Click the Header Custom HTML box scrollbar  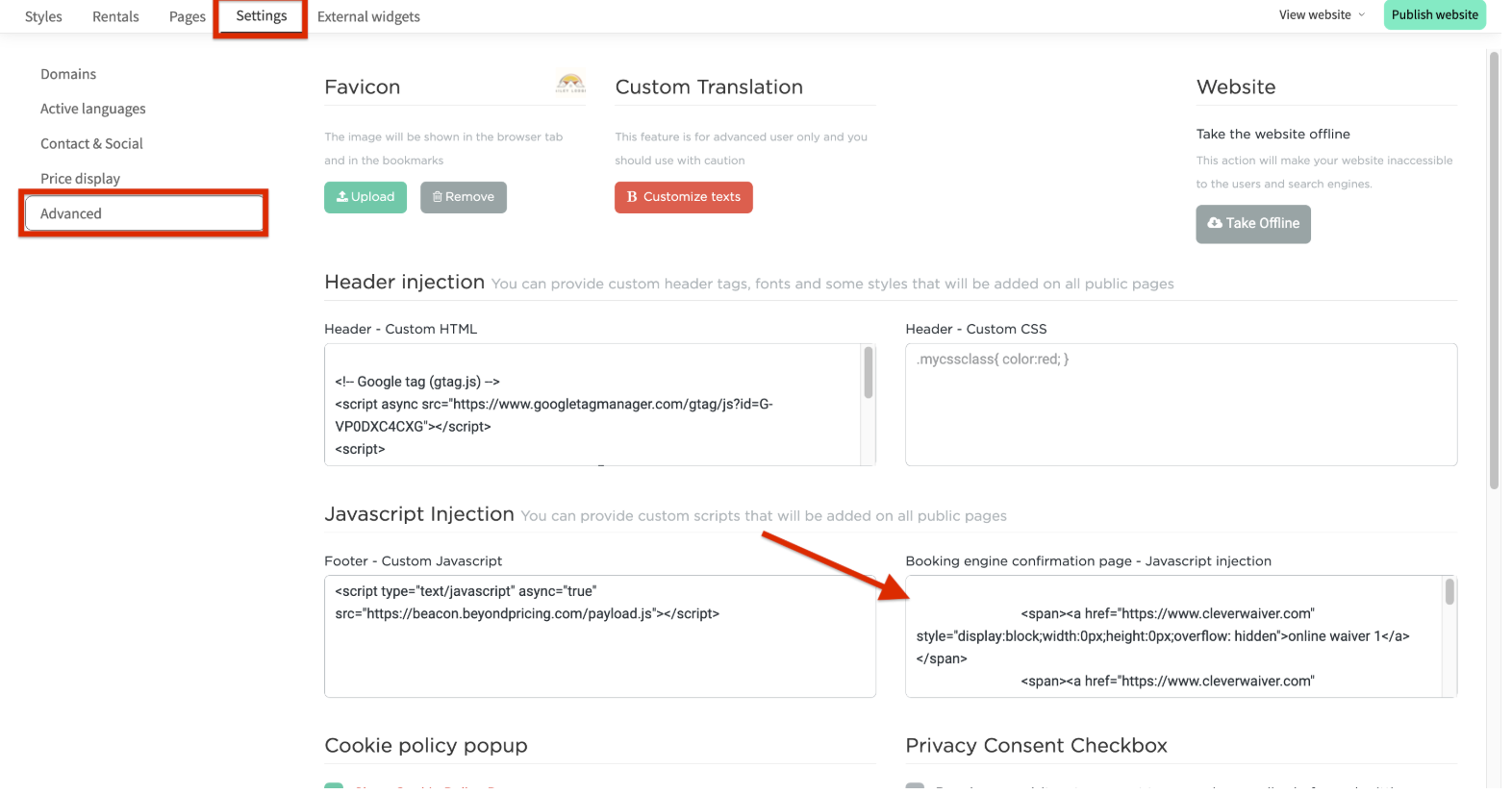(869, 373)
